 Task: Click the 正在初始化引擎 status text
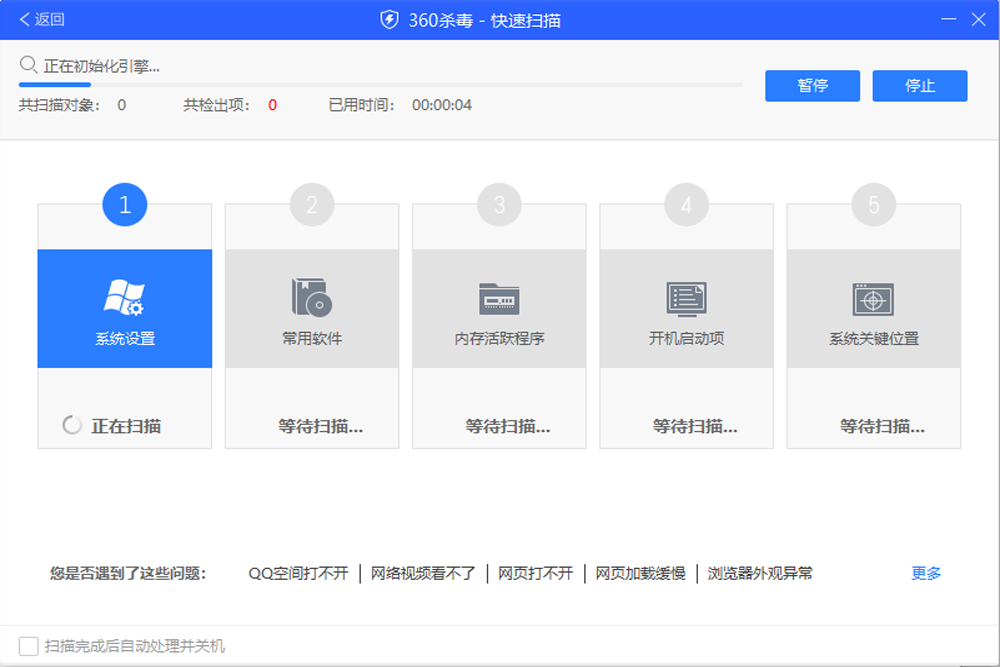[x=102, y=66]
